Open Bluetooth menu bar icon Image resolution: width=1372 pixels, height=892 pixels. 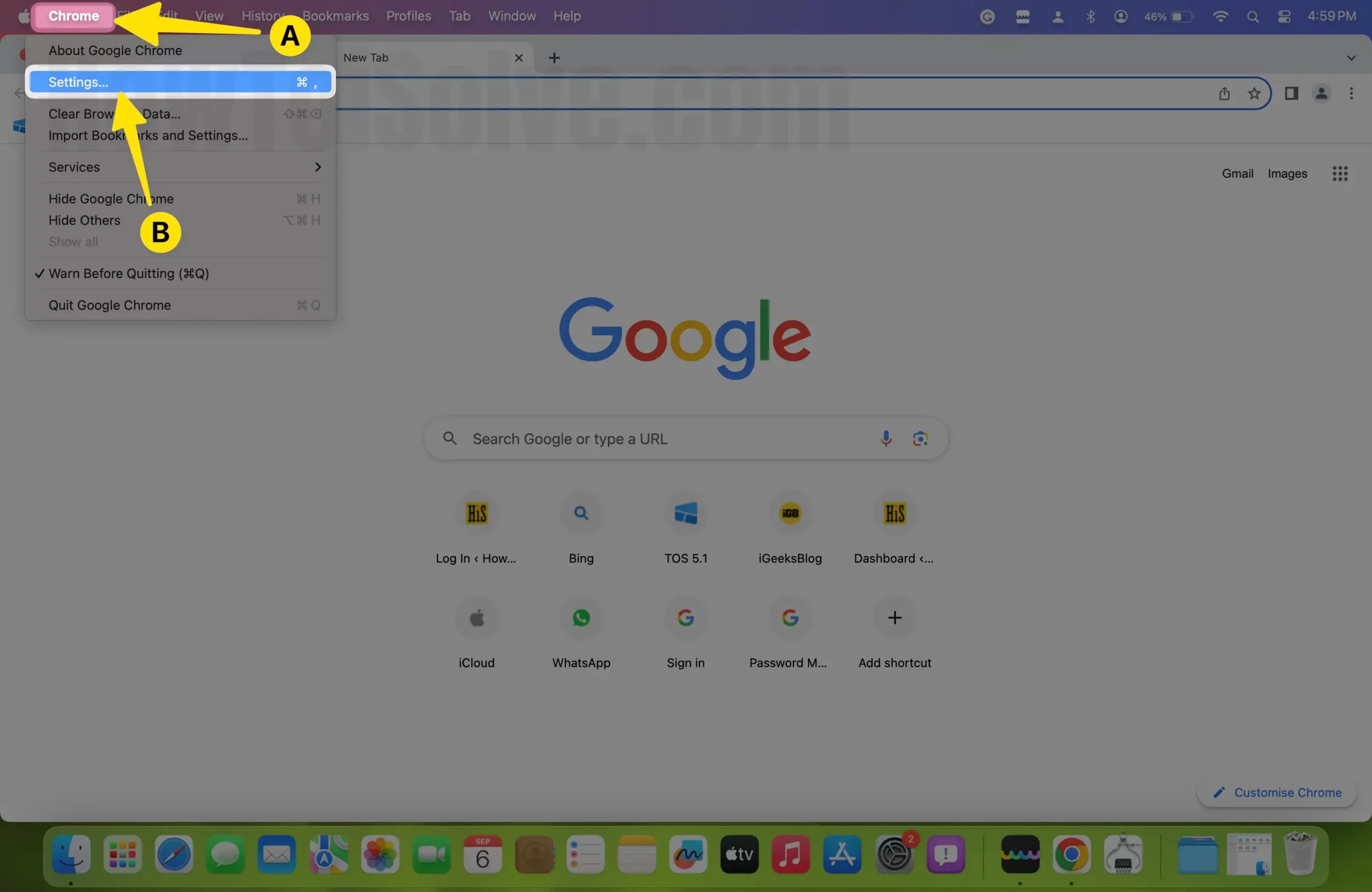pos(1090,16)
